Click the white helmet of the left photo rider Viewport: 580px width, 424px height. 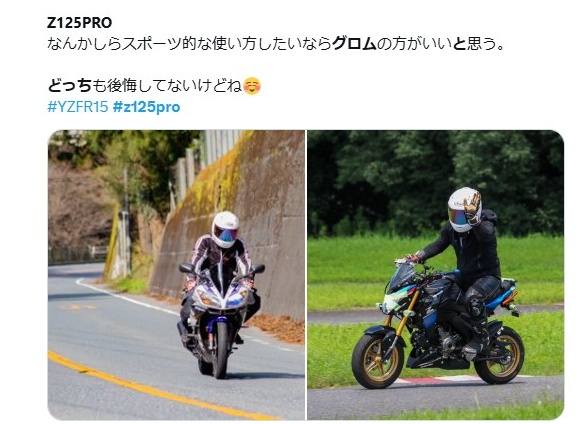tap(225, 229)
